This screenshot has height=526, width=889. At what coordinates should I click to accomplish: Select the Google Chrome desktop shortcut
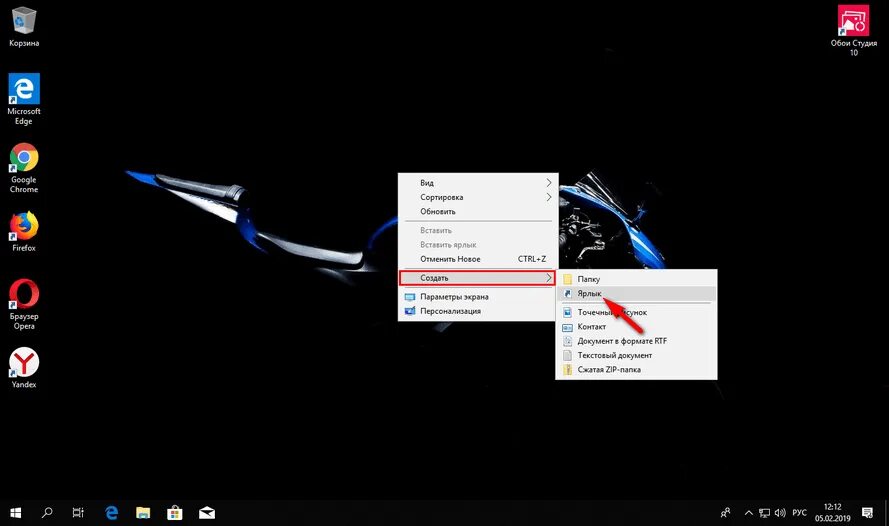pyautogui.click(x=24, y=168)
